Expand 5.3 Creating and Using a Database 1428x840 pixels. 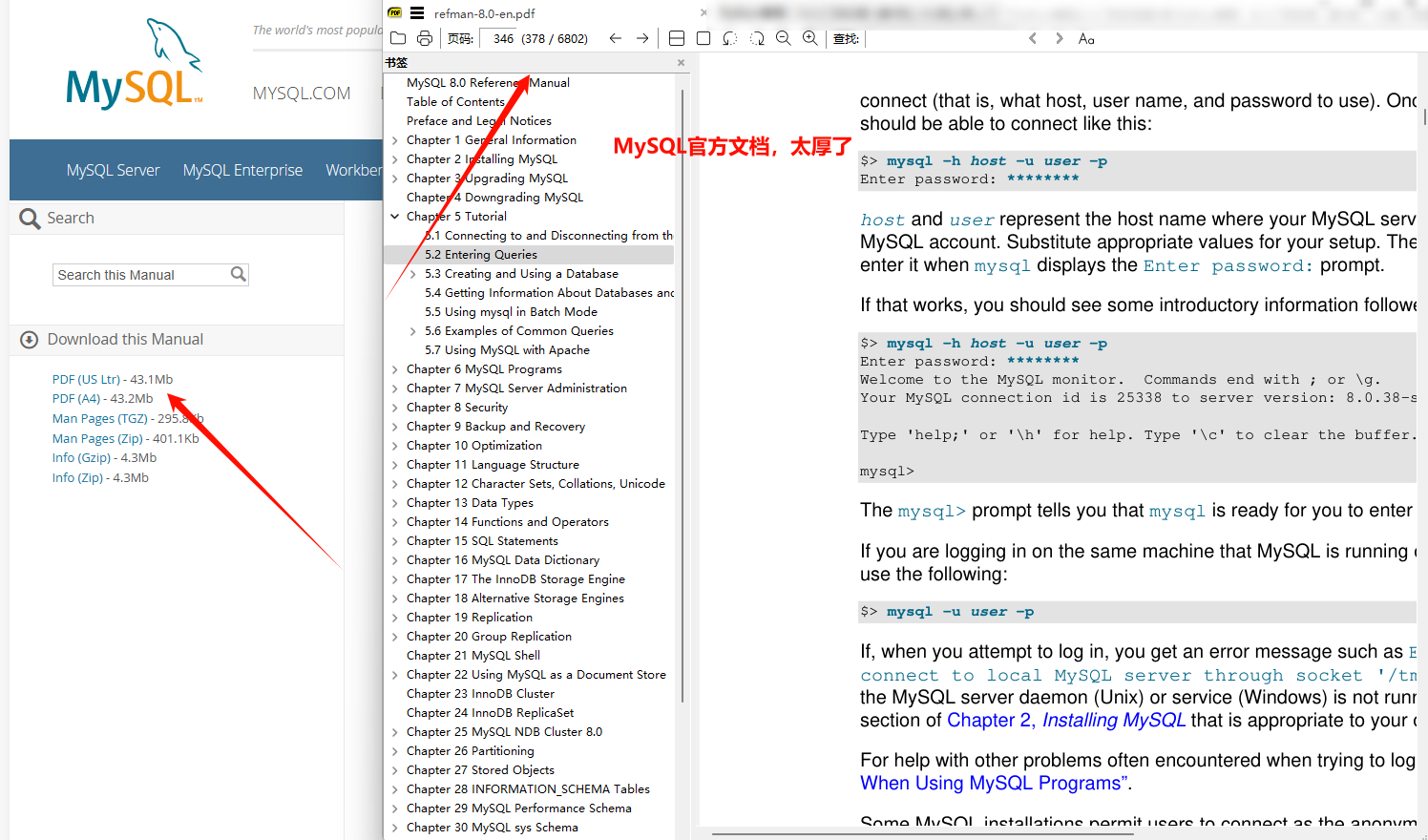[x=413, y=274]
